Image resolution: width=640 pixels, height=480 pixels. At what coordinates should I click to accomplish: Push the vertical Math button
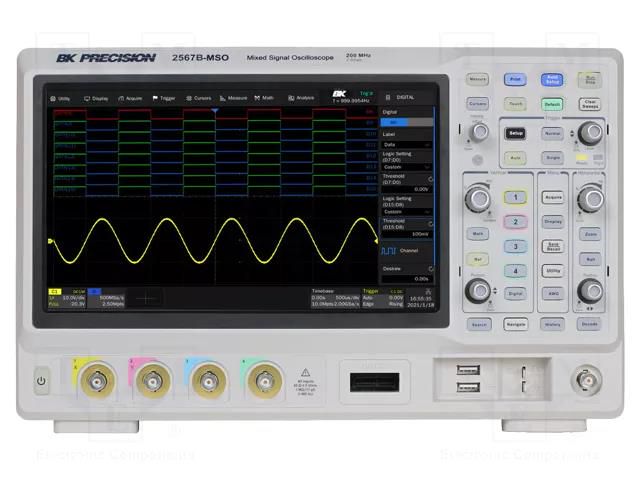(x=478, y=234)
